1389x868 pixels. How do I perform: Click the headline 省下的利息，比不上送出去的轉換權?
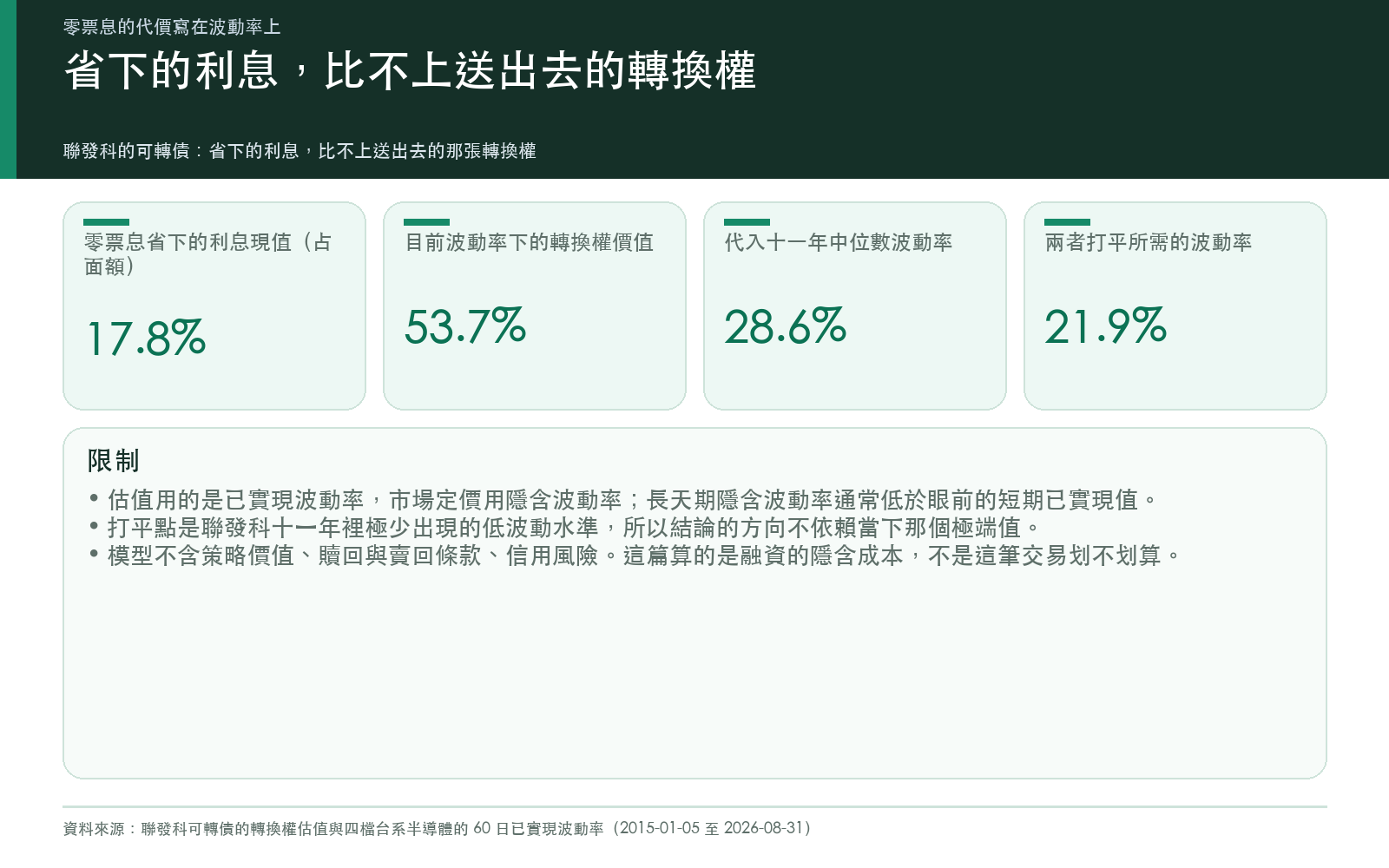tap(410, 70)
